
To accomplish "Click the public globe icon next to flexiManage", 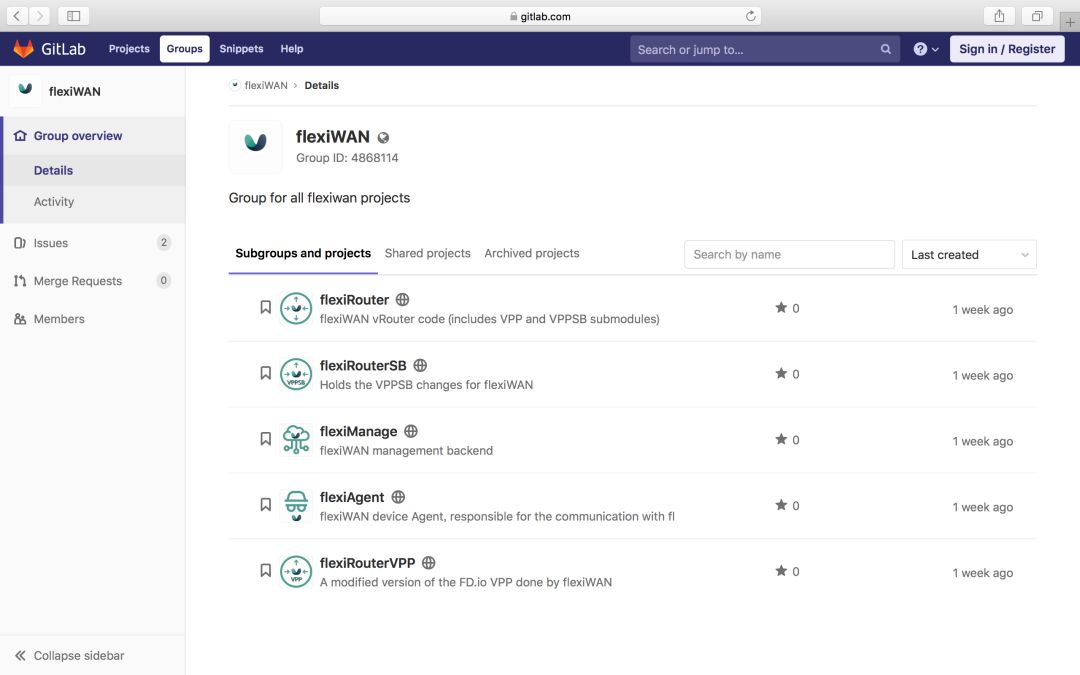I will tap(411, 431).
